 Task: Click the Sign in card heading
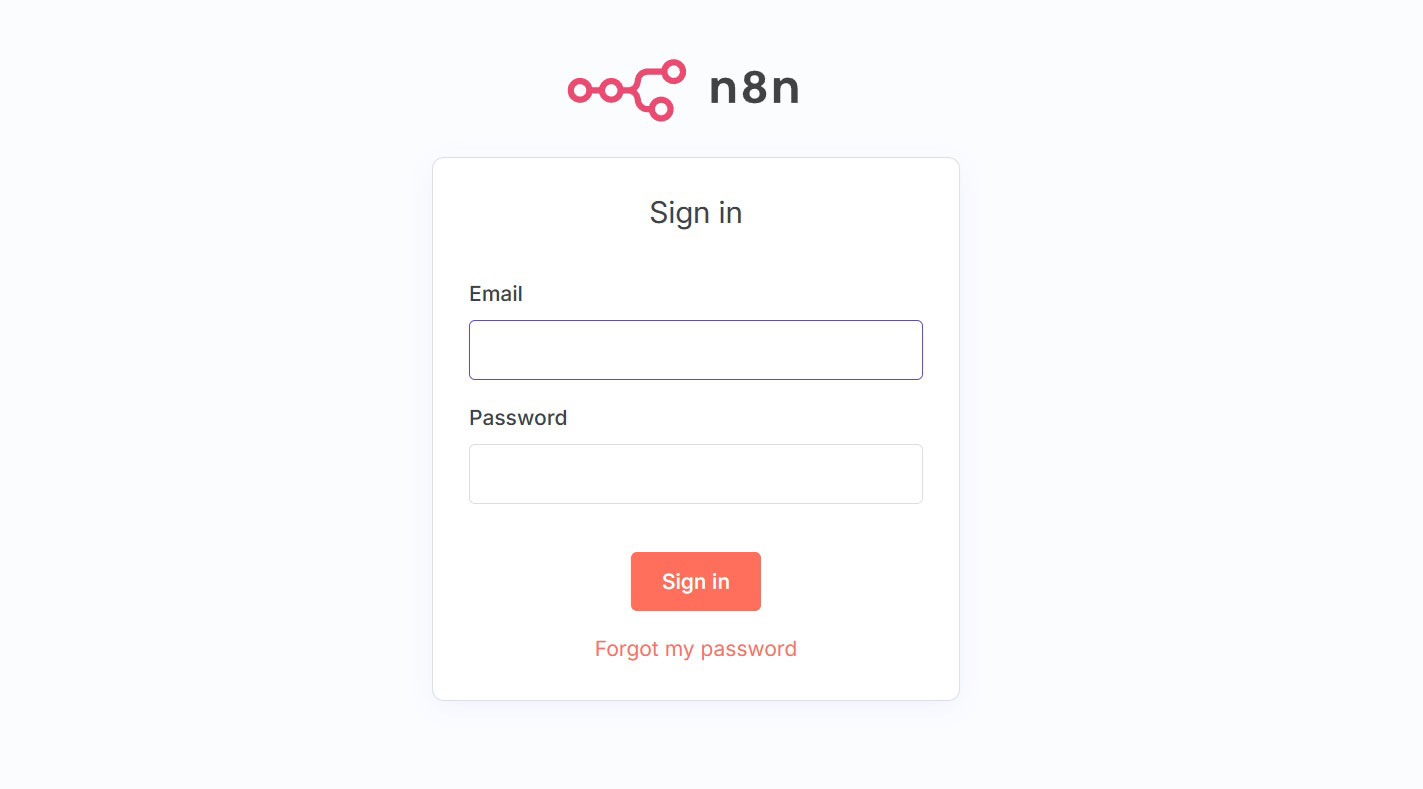[x=695, y=213]
